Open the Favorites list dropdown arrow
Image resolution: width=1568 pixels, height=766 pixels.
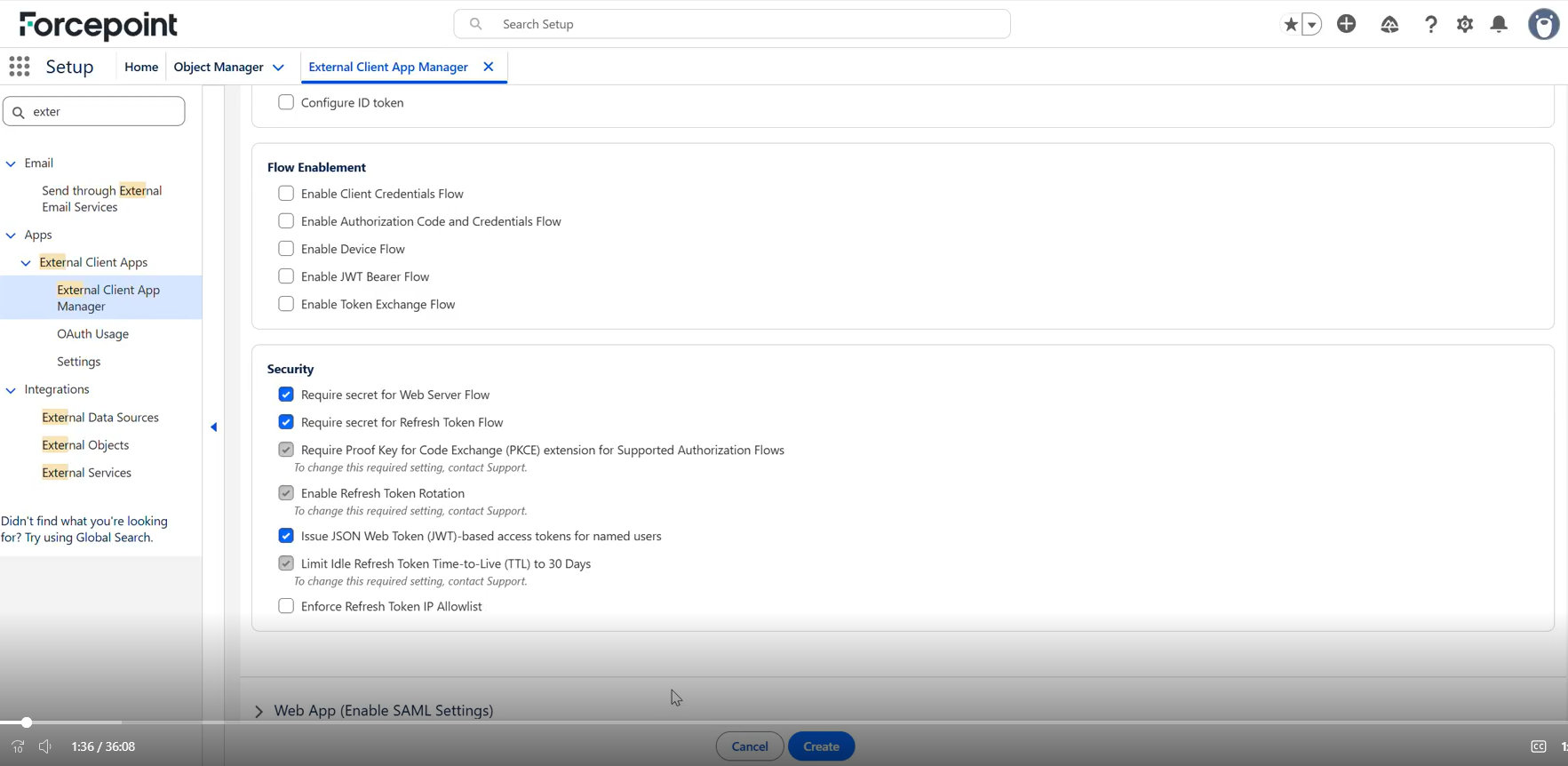pyautogui.click(x=1312, y=24)
